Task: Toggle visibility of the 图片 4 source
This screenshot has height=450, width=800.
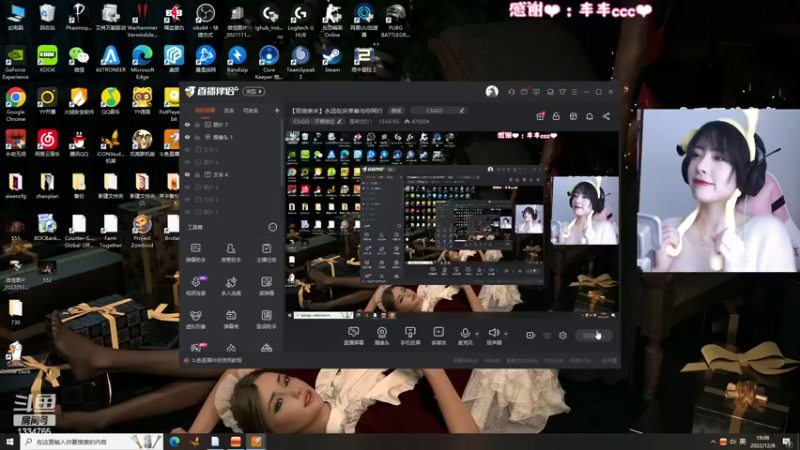Action: pos(187,187)
